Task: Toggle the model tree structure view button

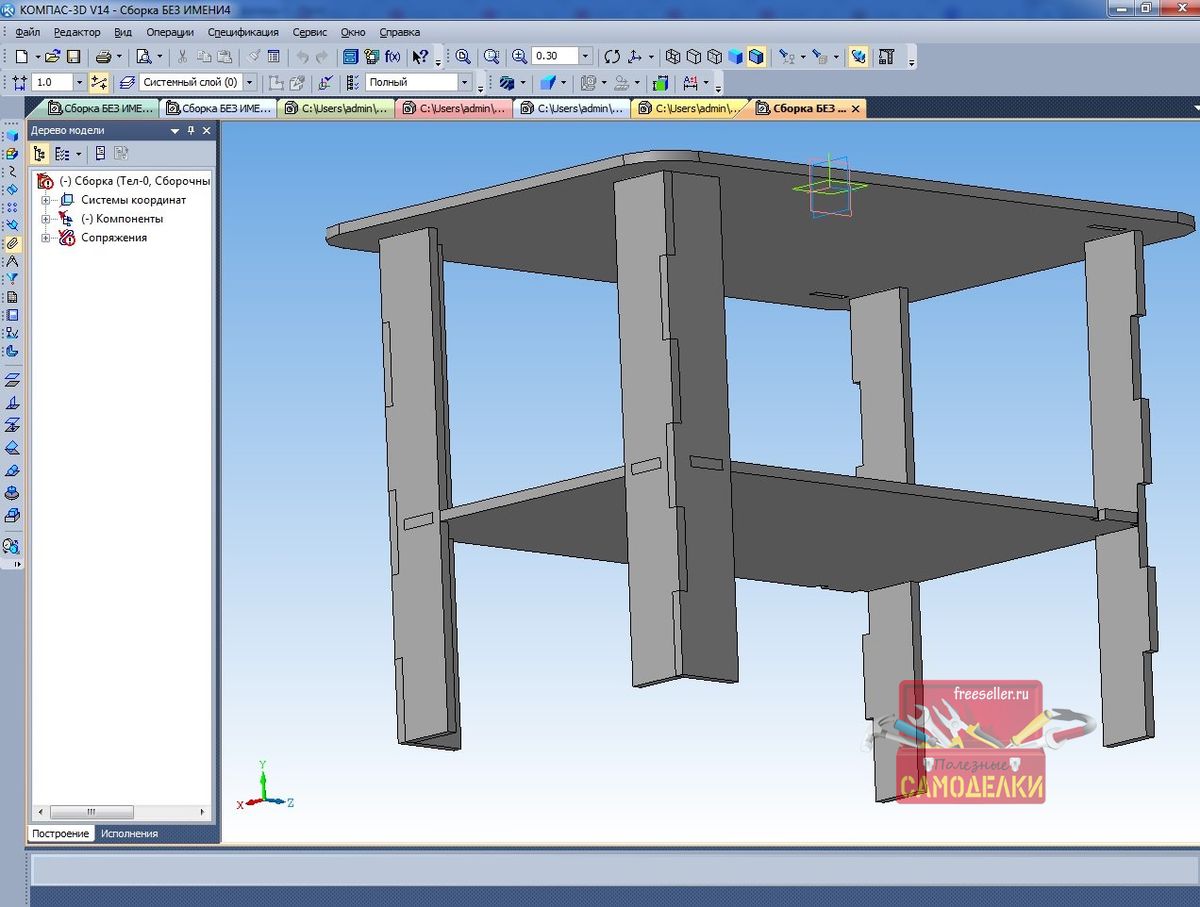Action: [x=40, y=154]
